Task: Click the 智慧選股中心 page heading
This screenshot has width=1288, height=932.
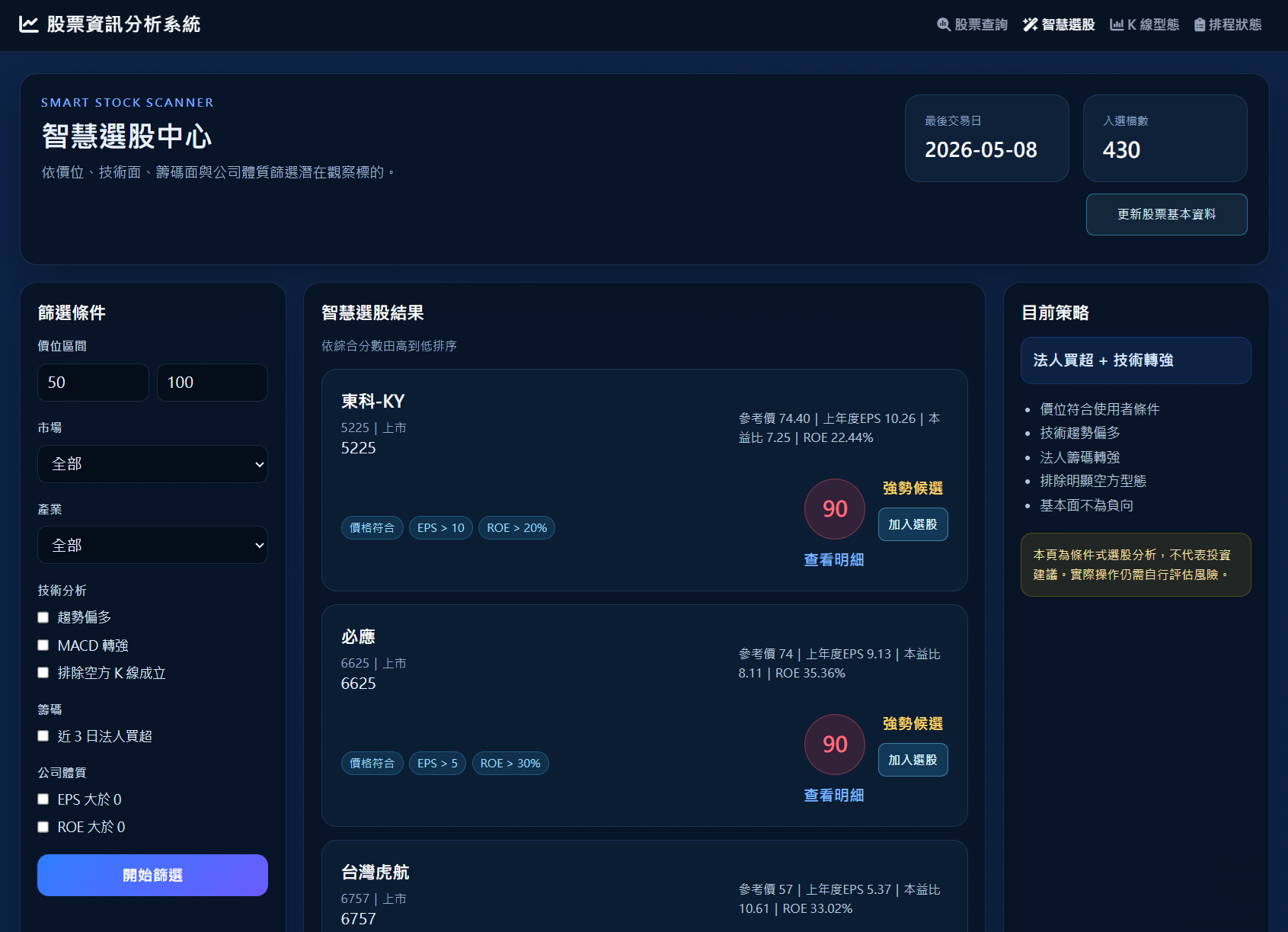Action: coord(126,136)
